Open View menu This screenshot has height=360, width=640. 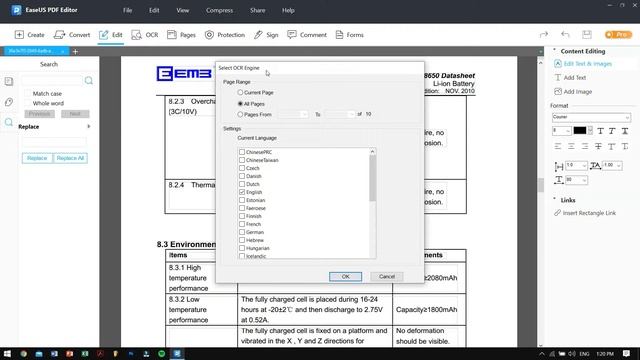click(182, 10)
